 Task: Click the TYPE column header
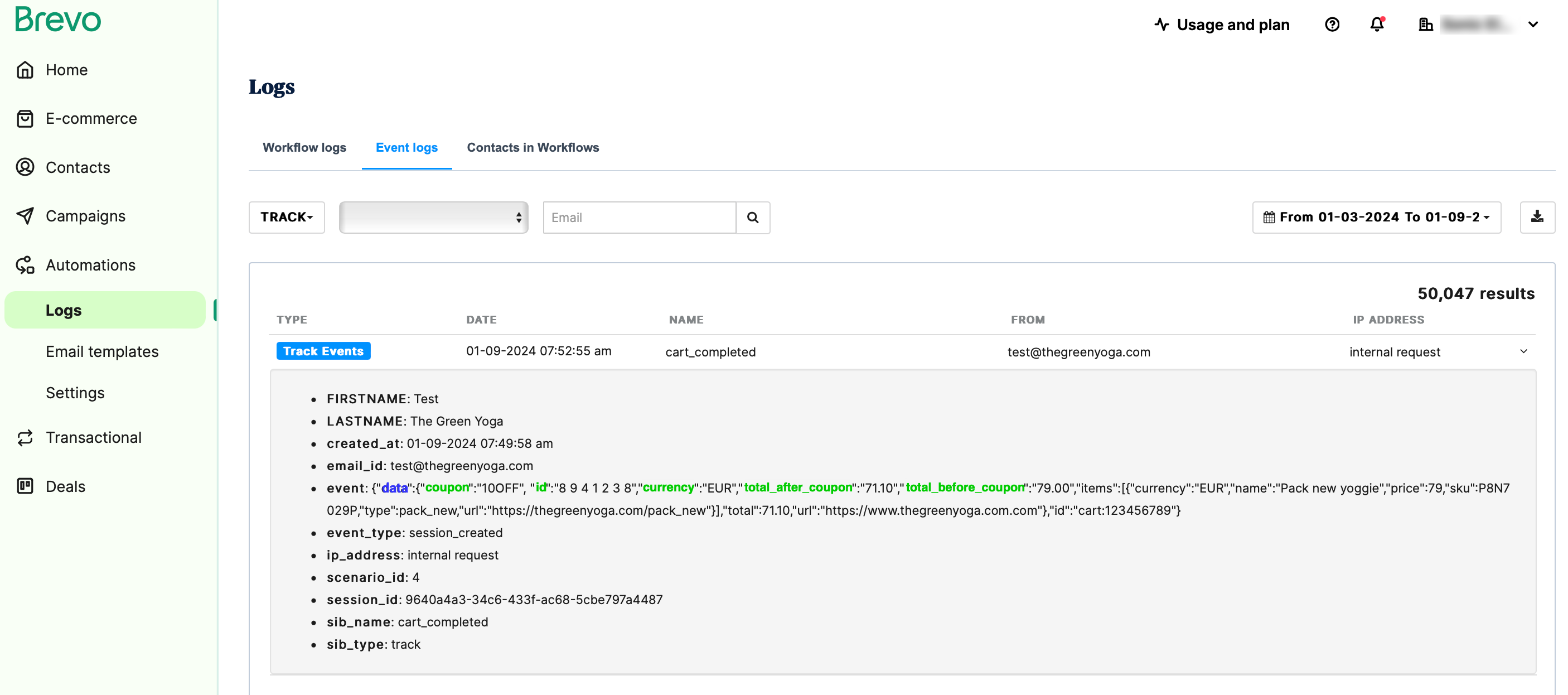point(292,320)
